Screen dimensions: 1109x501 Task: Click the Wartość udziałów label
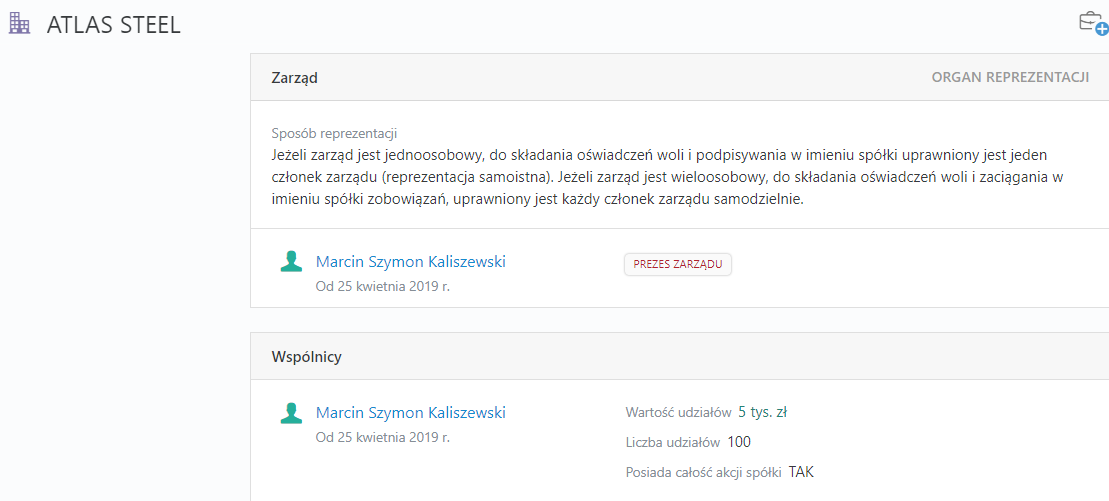coord(679,413)
